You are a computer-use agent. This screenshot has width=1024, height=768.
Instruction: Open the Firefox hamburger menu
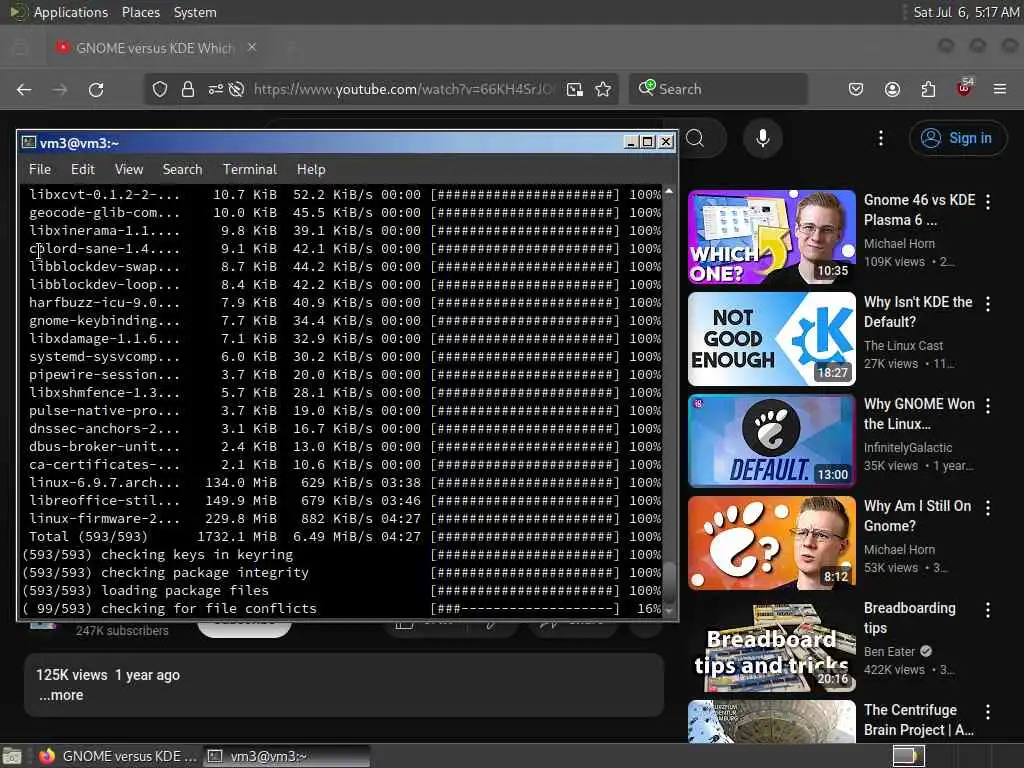click(1000, 89)
